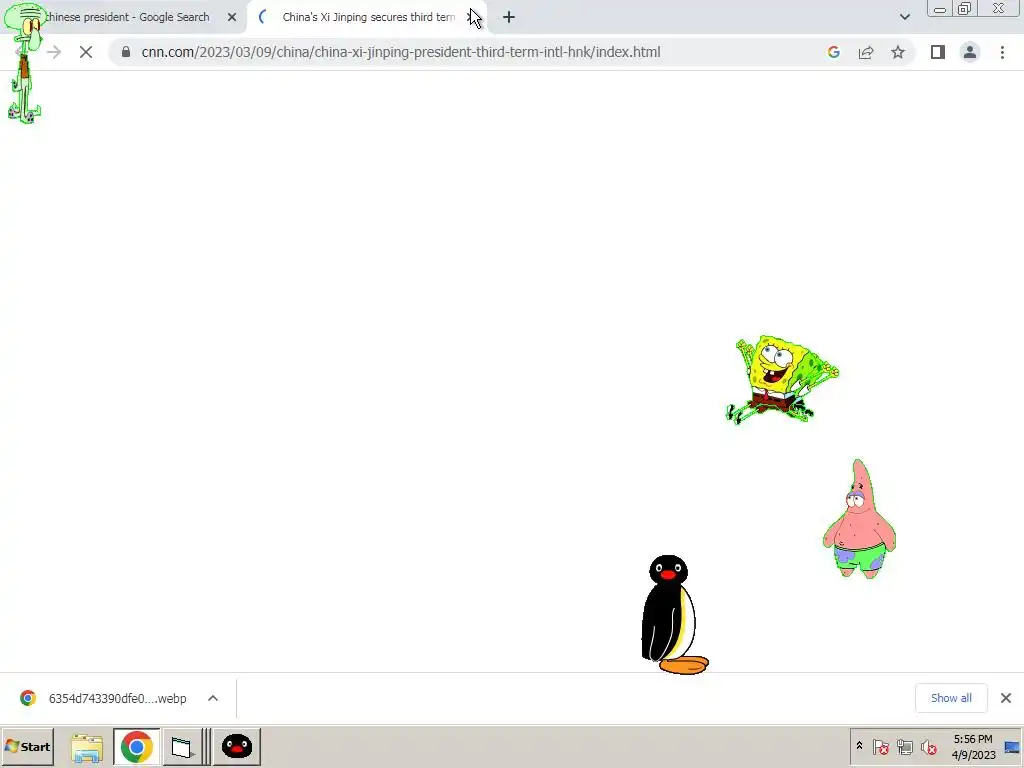The height and width of the screenshot is (768, 1024).
Task: Open clock showing 5:56 PM
Action: 973,746
